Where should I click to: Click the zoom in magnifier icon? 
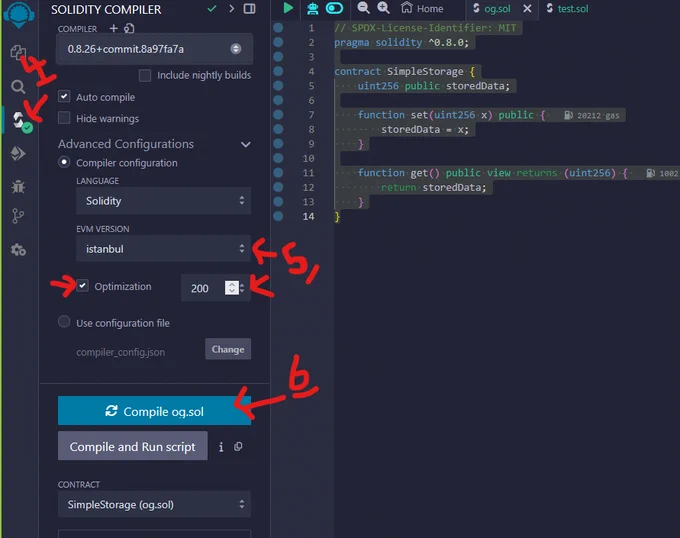click(383, 8)
